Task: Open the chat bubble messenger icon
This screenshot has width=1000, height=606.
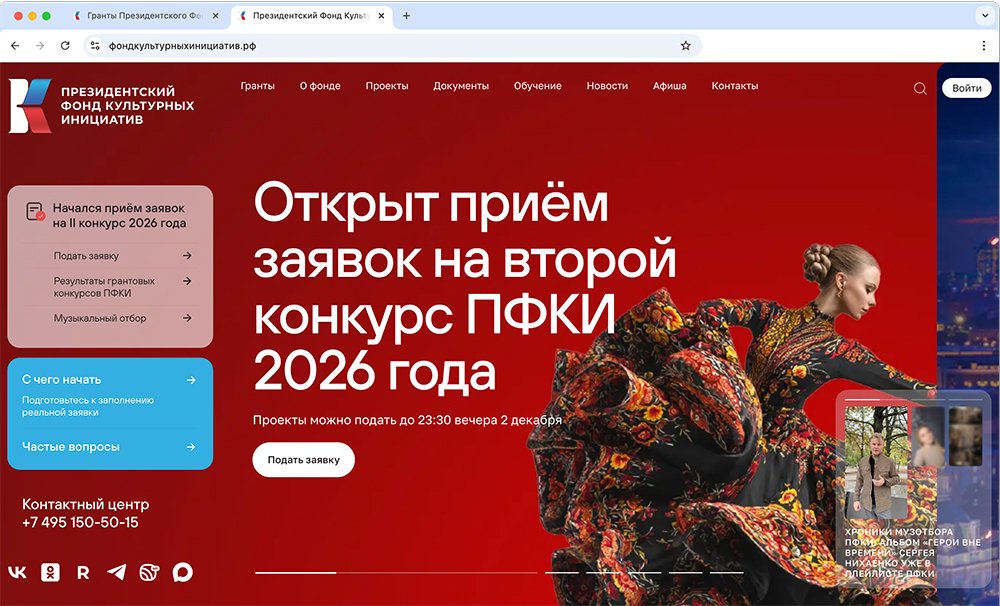Action: [182, 572]
